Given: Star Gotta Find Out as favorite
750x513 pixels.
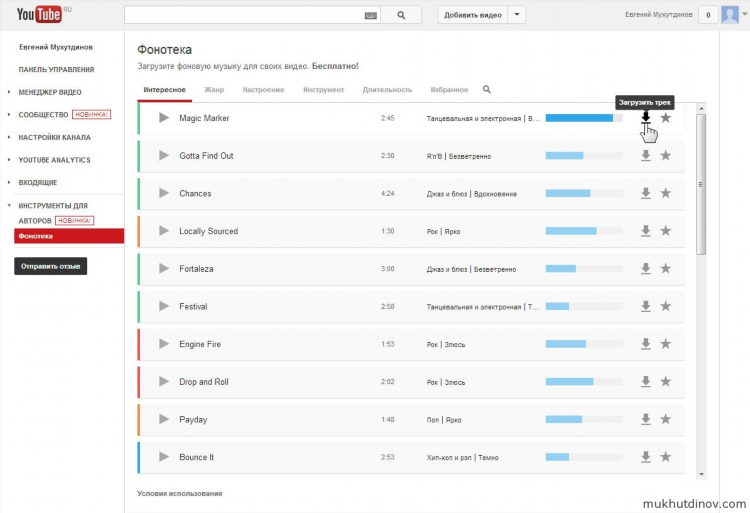Looking at the screenshot, I should [x=666, y=155].
